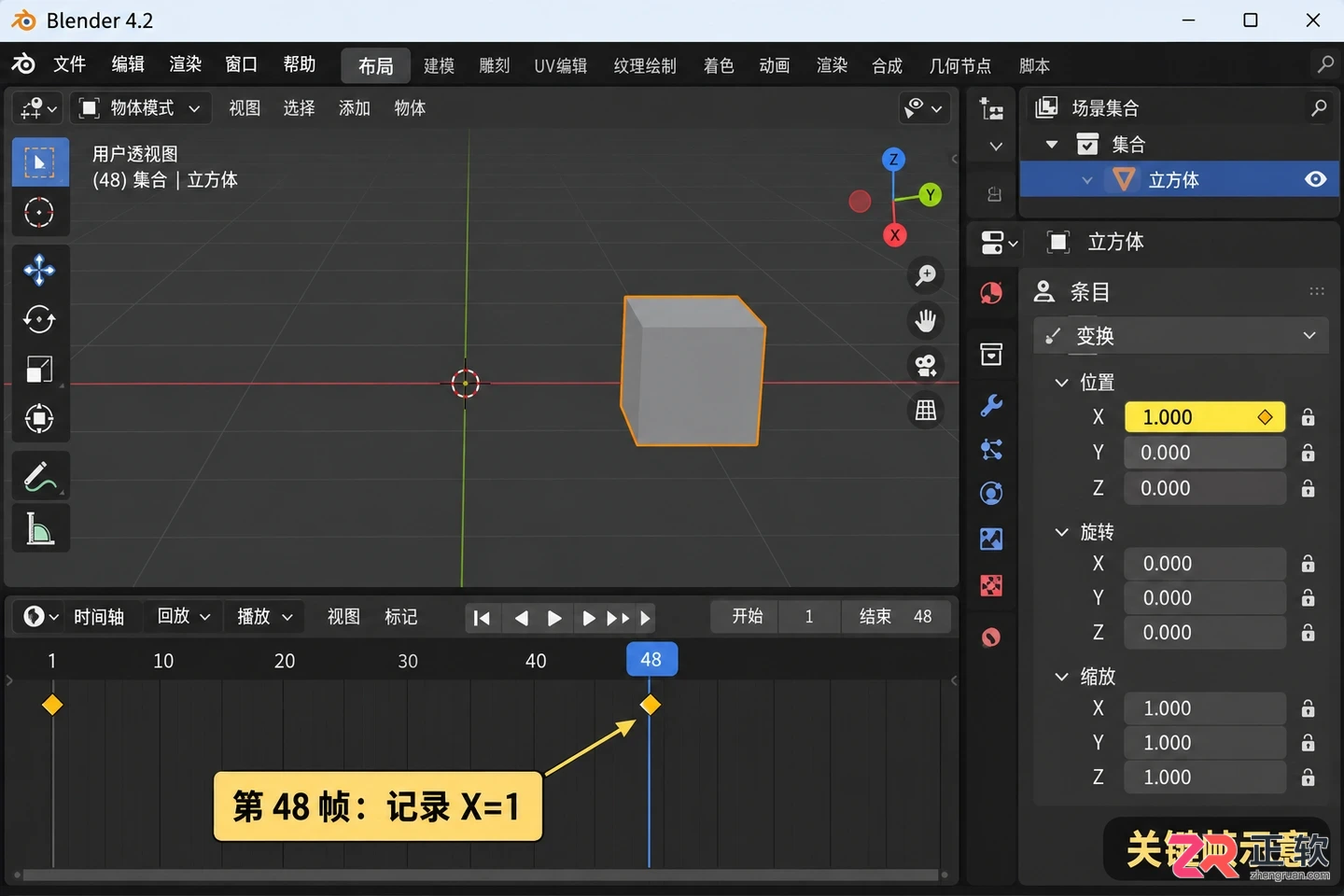
Task: Click the pan view hand icon
Action: click(926, 320)
